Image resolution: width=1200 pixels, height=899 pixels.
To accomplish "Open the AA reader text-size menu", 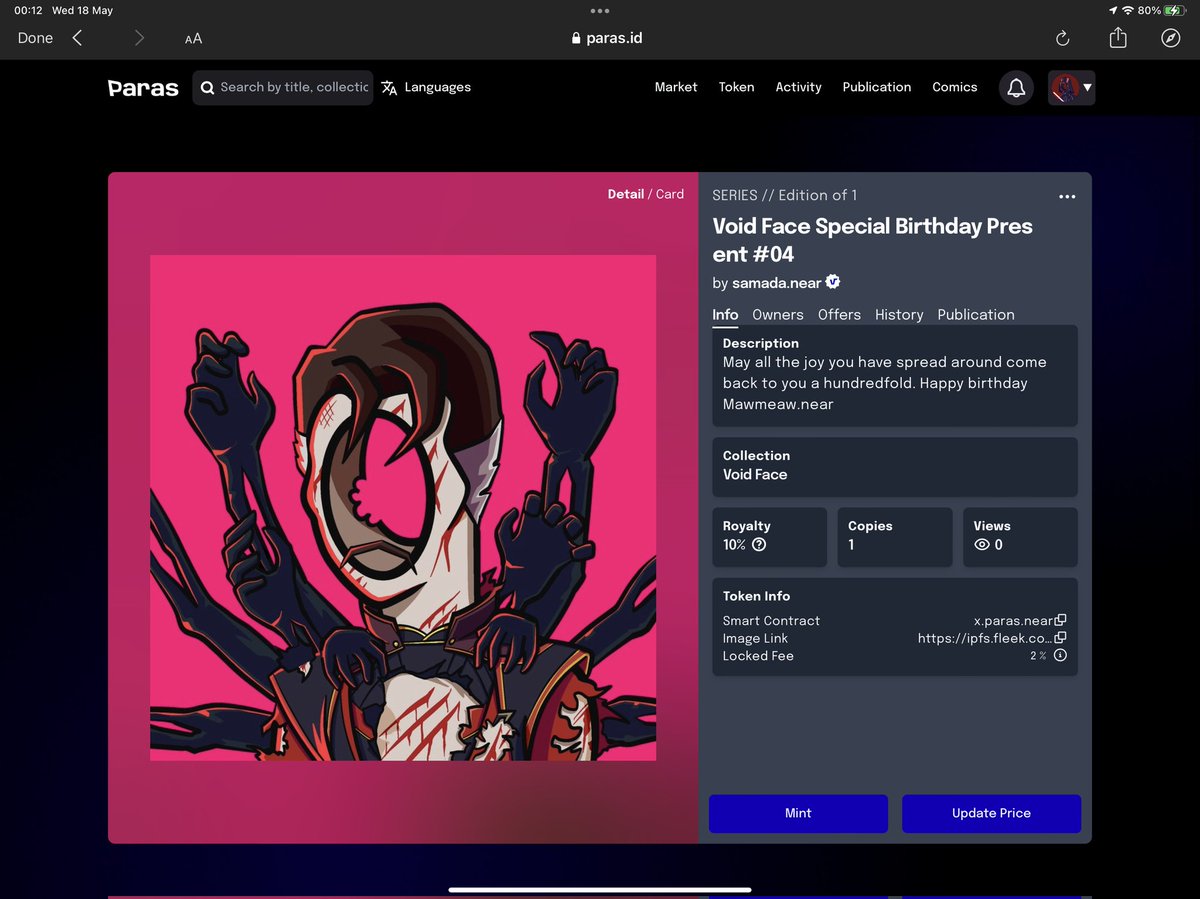I will click(193, 39).
